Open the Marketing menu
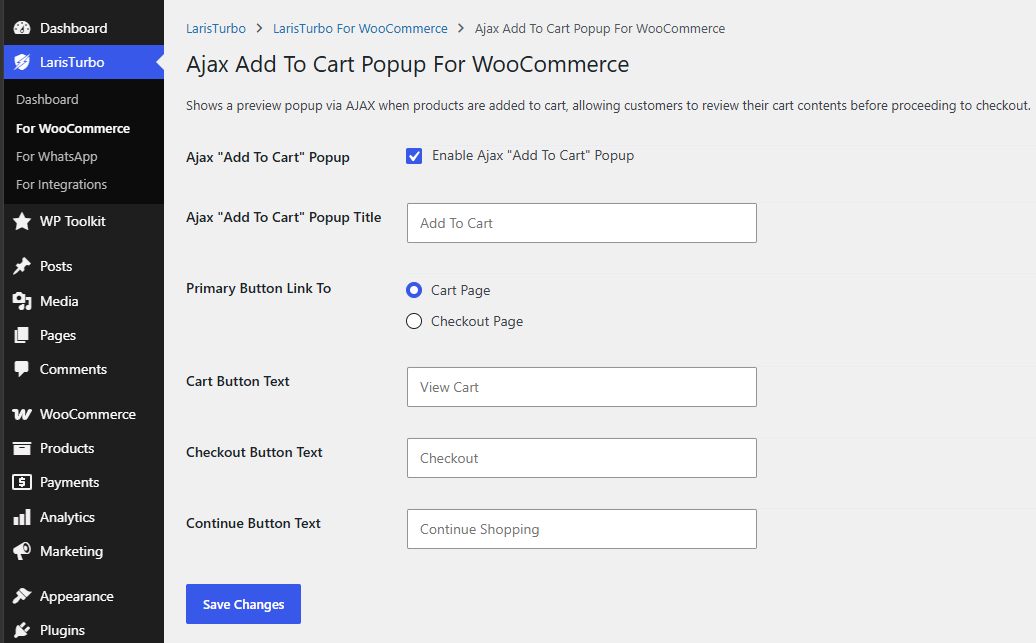The width and height of the screenshot is (1036, 643). 84,551
